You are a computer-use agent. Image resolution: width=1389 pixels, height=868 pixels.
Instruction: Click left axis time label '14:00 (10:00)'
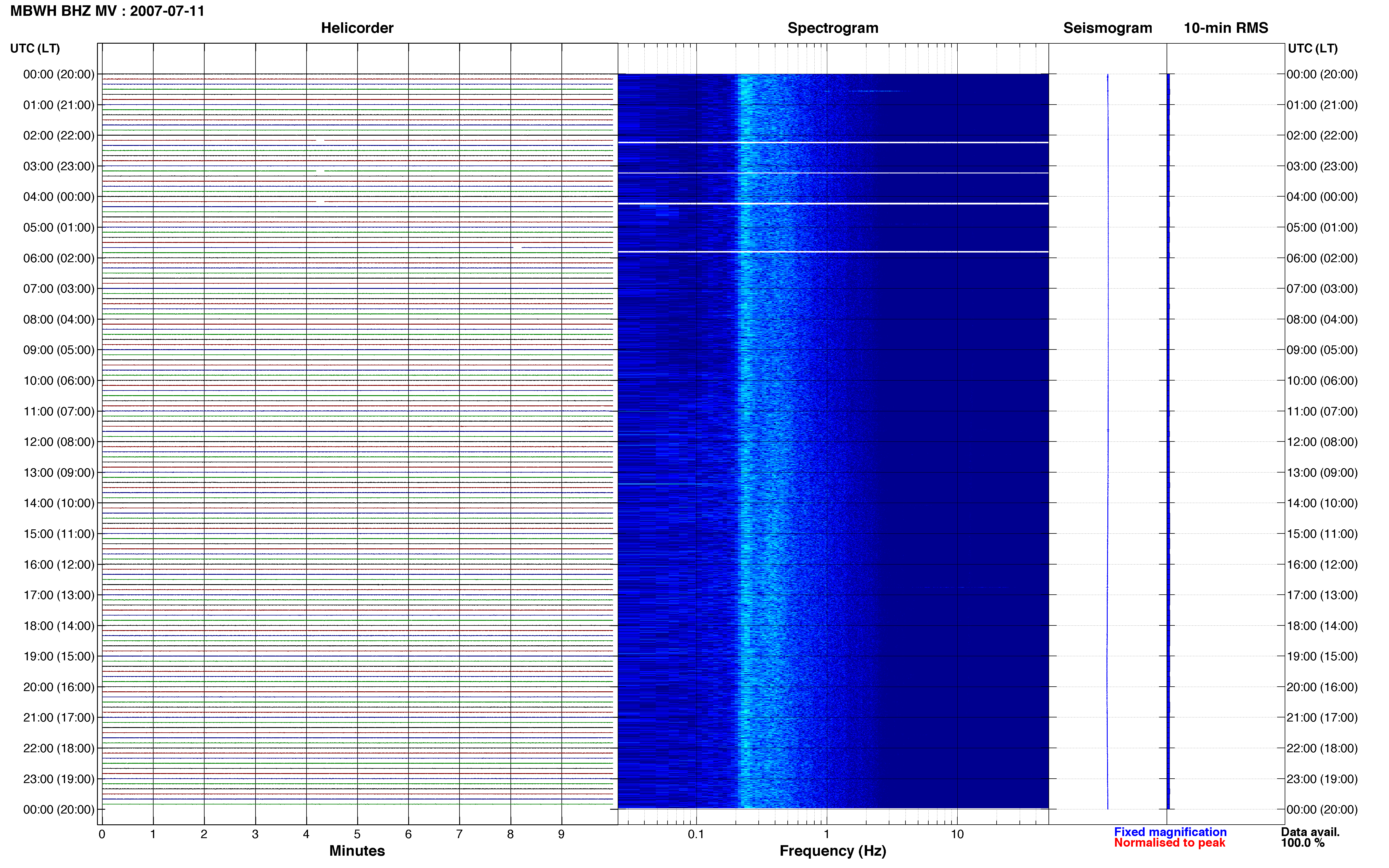tap(59, 504)
